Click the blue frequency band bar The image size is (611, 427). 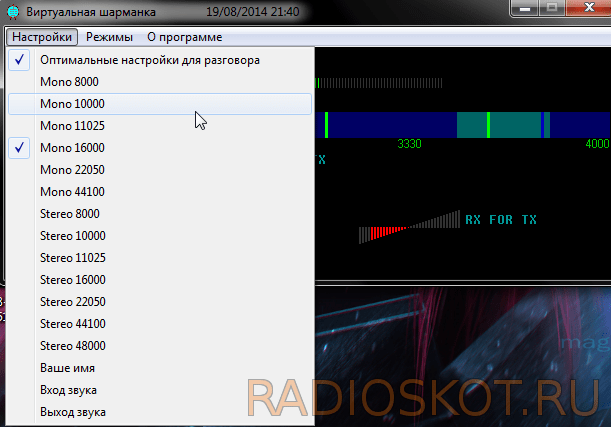pyautogui.click(x=463, y=125)
